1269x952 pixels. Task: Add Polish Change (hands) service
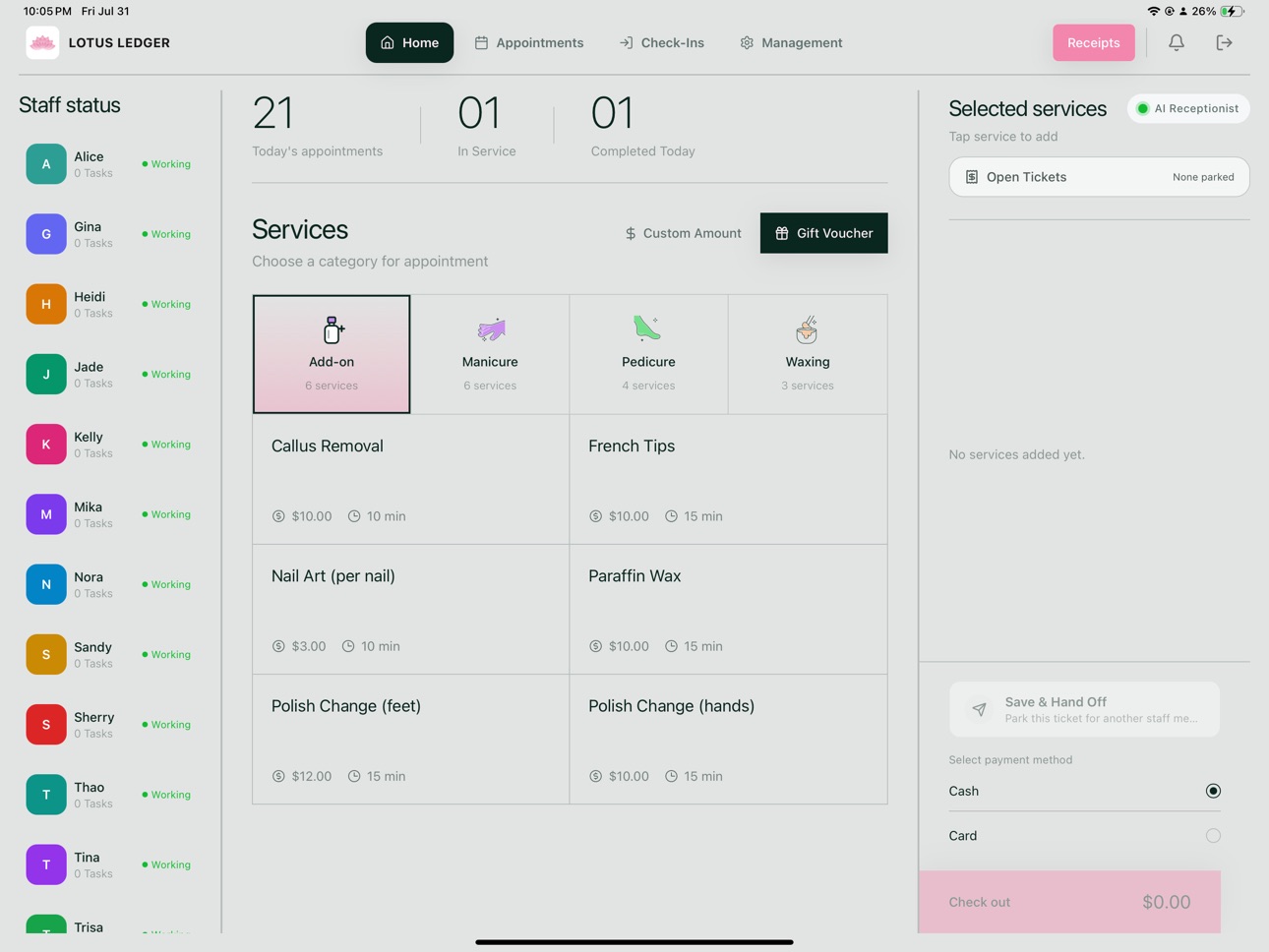point(728,739)
